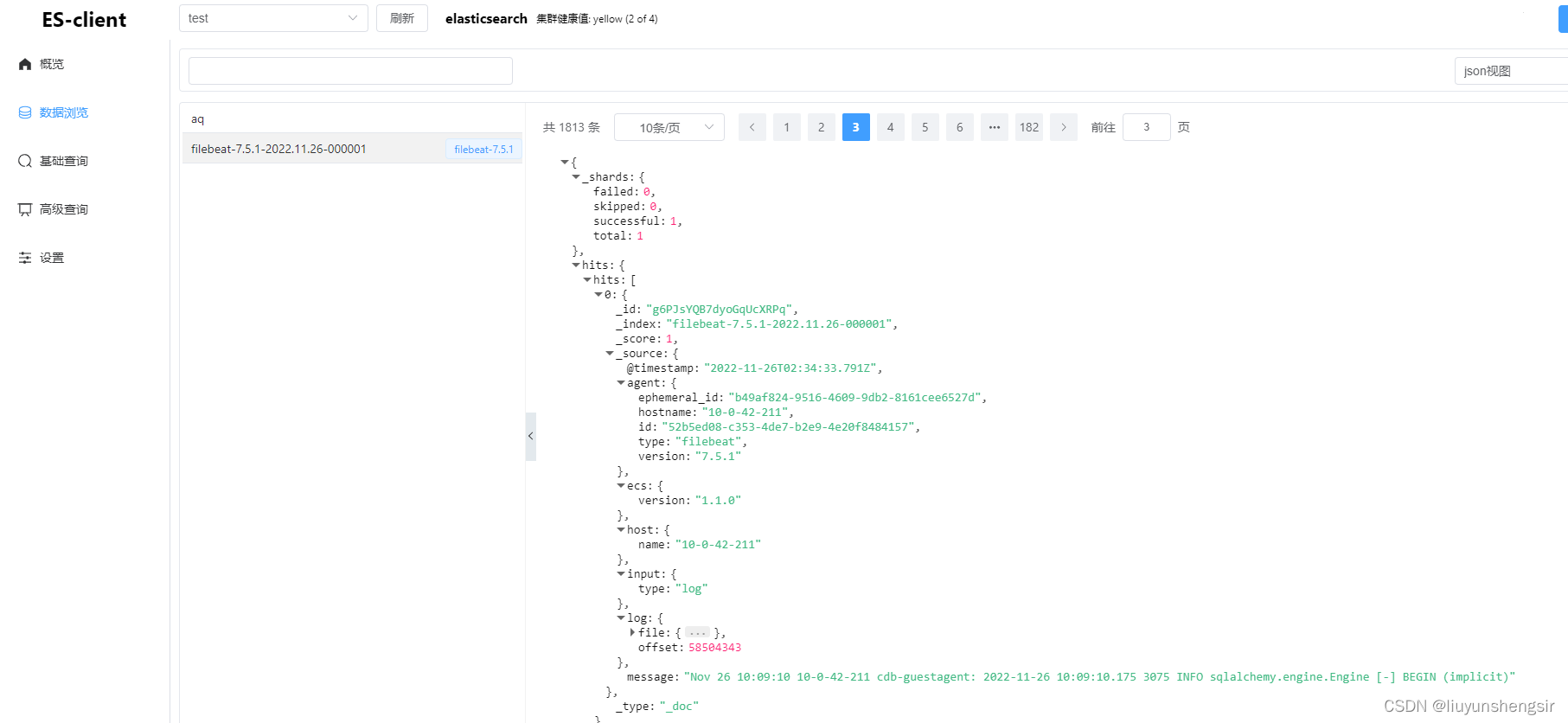1568x723 pixels.
Task: Open the 10条/页 page size dropdown
Action: 669,127
